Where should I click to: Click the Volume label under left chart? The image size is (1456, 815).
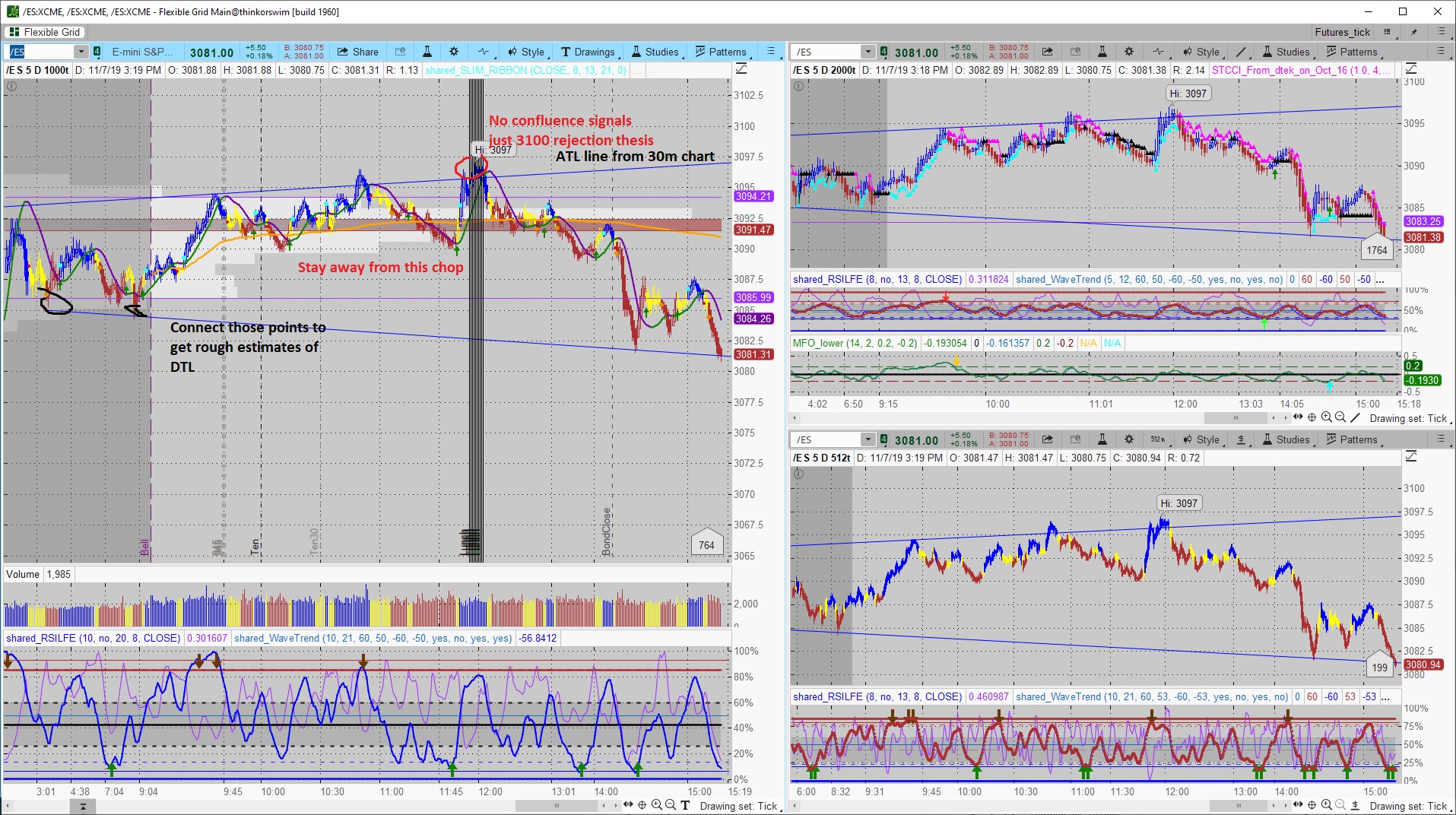point(23,574)
